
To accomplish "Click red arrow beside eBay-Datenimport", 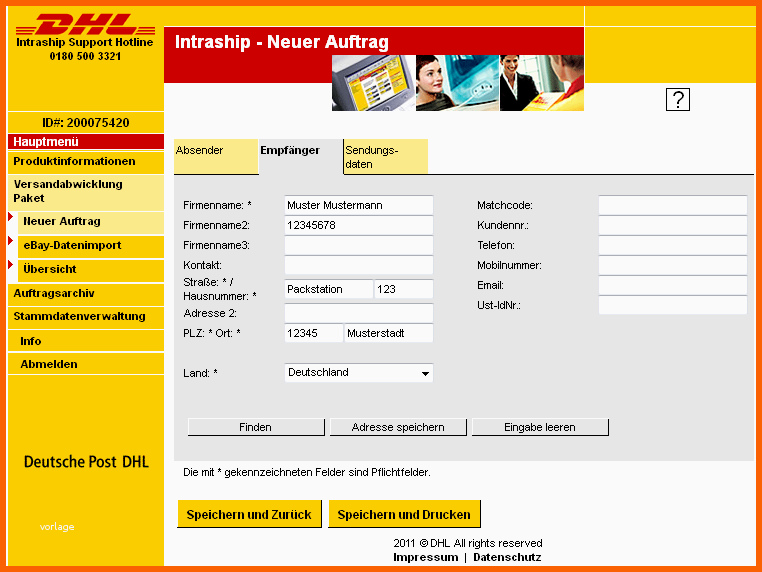I will pos(11,241).
